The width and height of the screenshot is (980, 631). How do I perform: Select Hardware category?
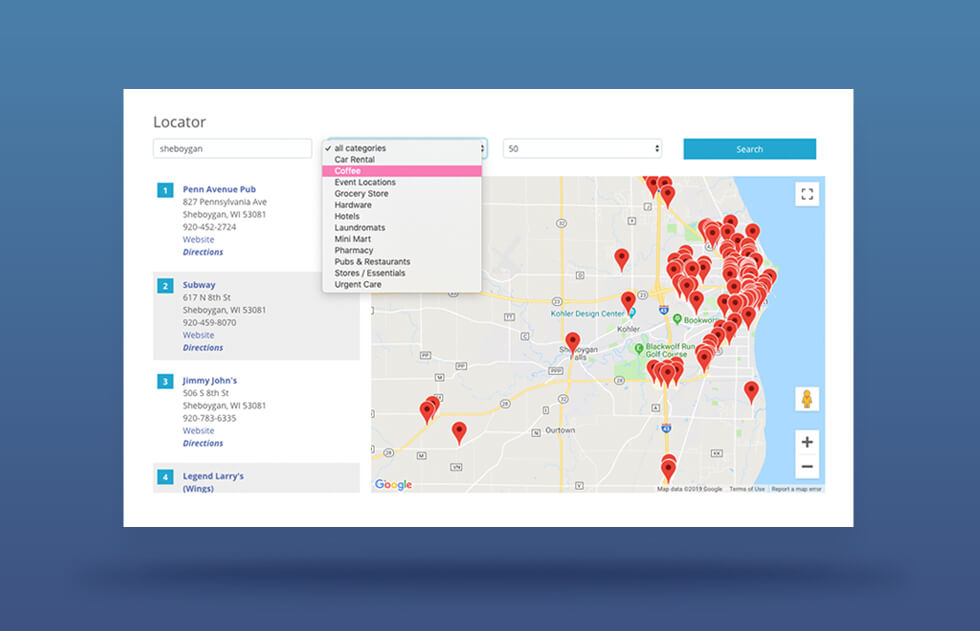pyautogui.click(x=402, y=205)
